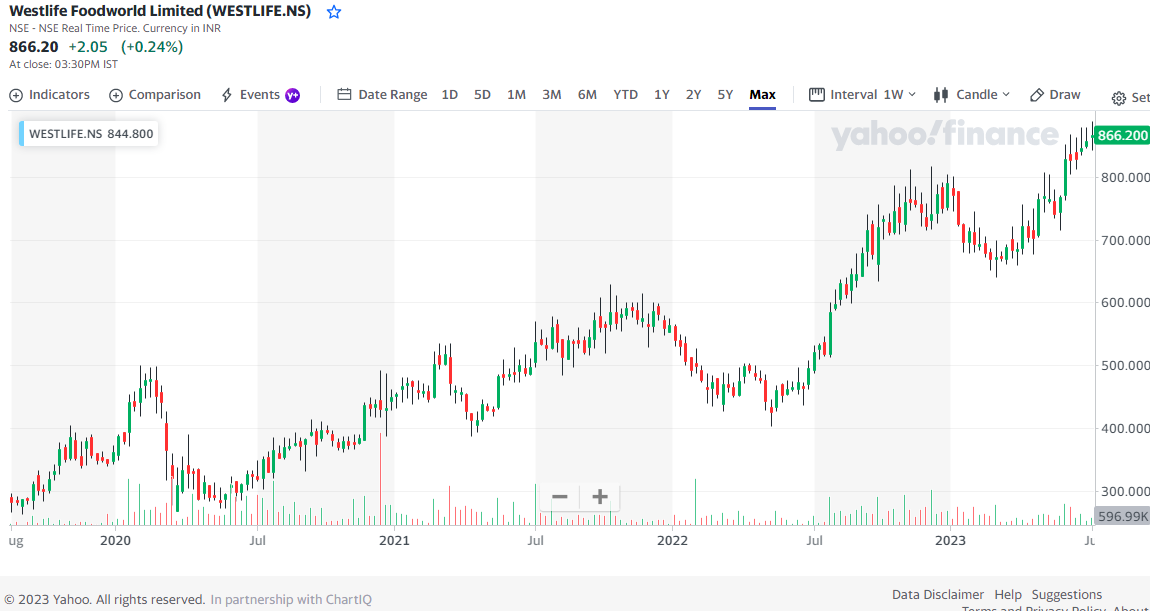Zoom out chart with minus button
This screenshot has width=1150, height=611.
point(560,497)
